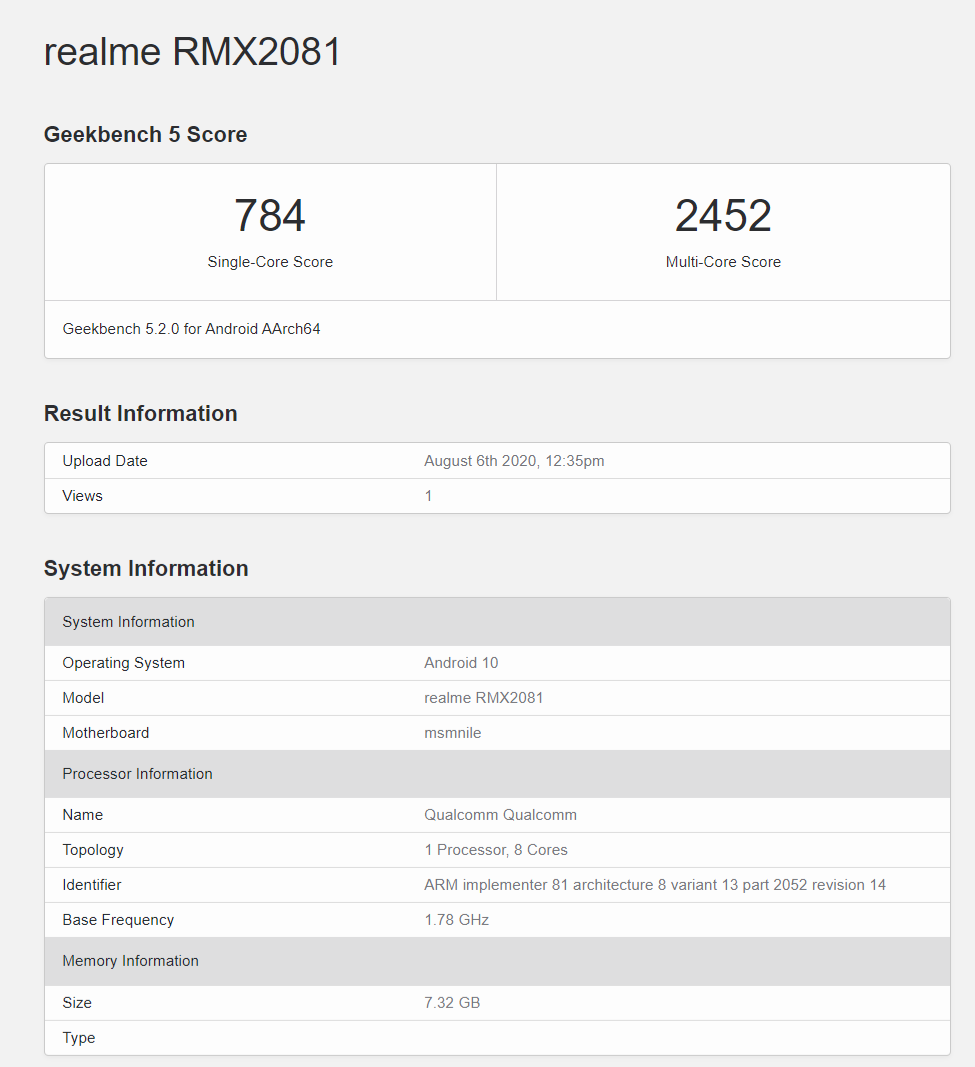Select the Operating System label
975x1067 pixels.
(x=123, y=662)
